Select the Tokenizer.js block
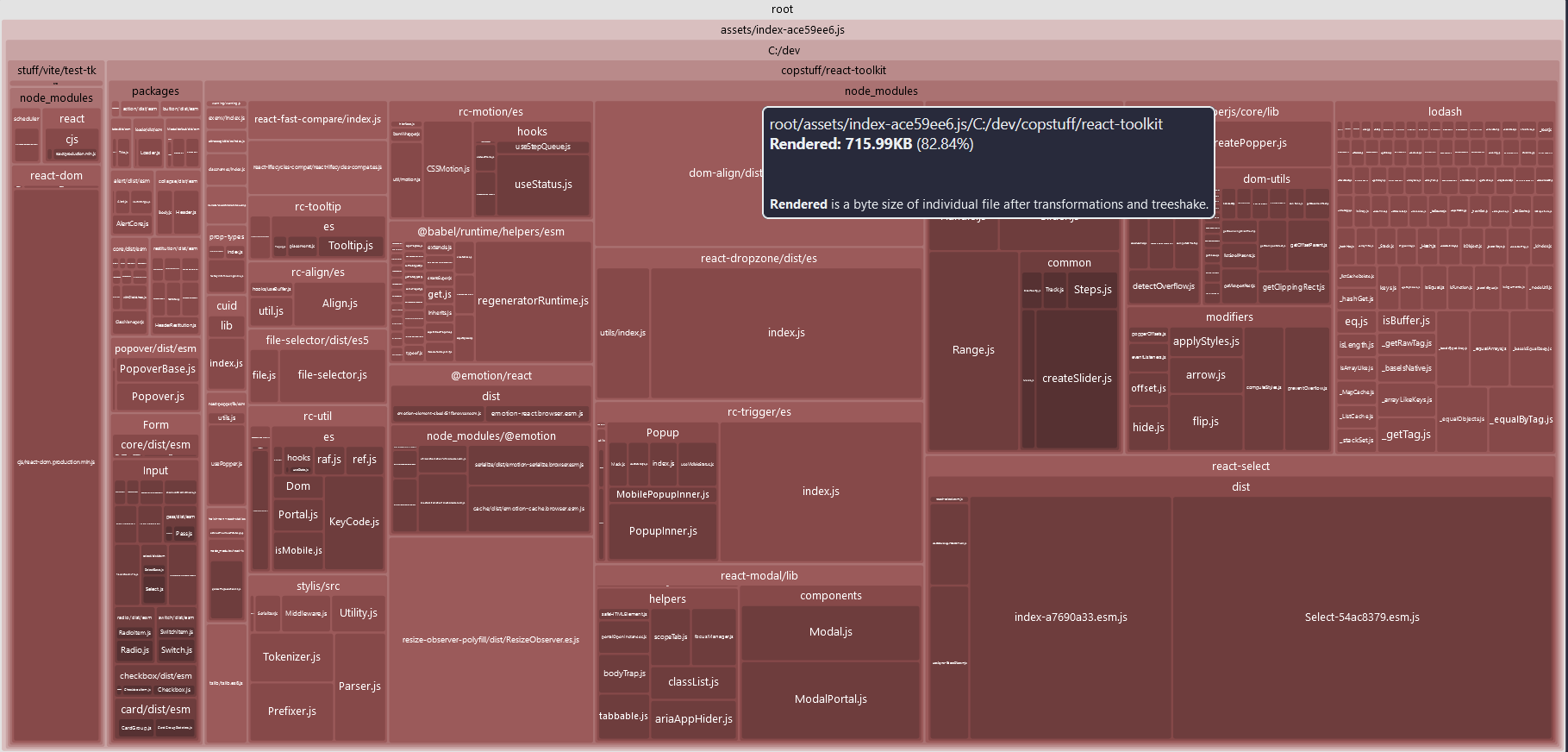Viewport: 1568px width, 752px height. (291, 657)
